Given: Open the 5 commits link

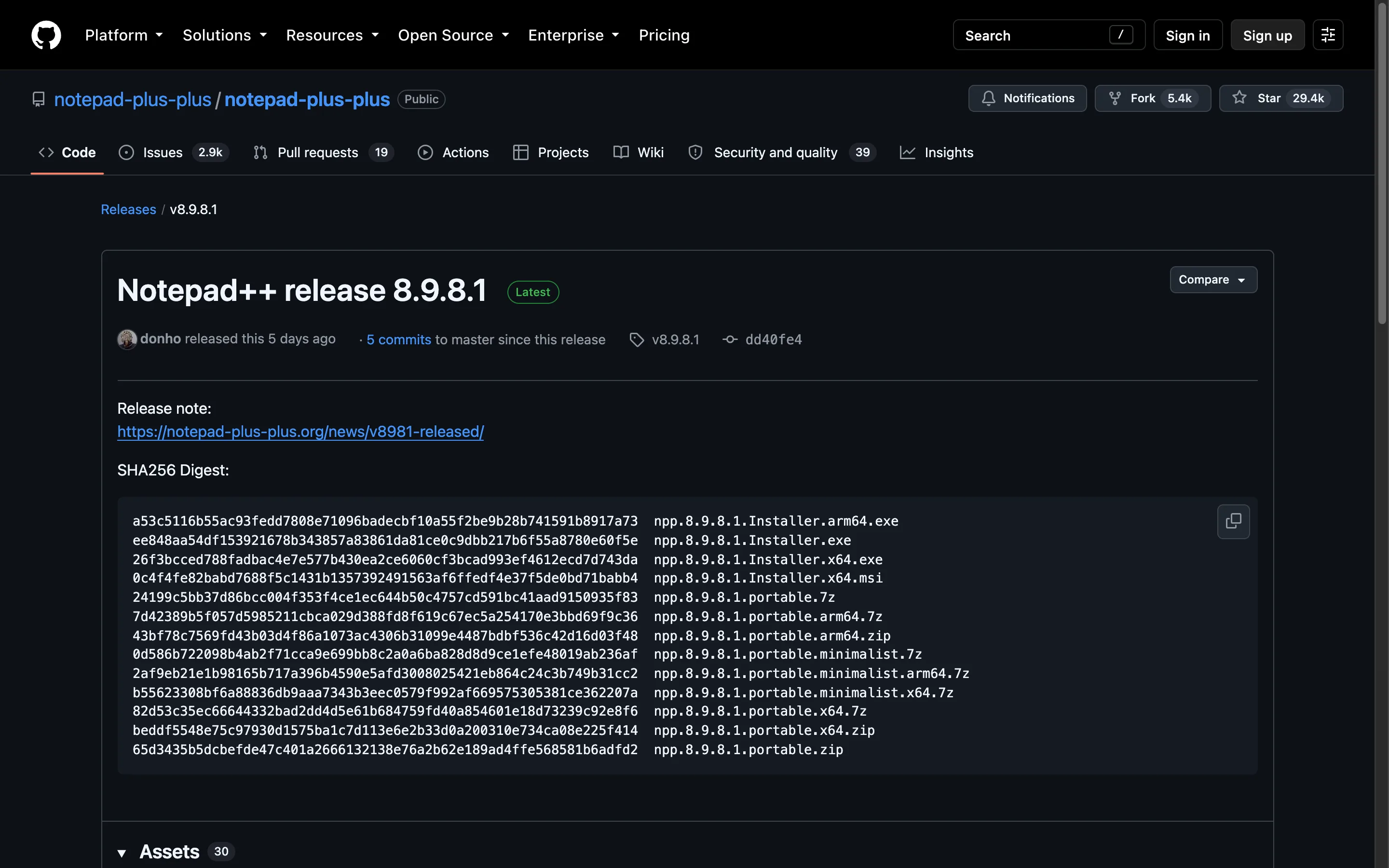Looking at the screenshot, I should (x=399, y=340).
